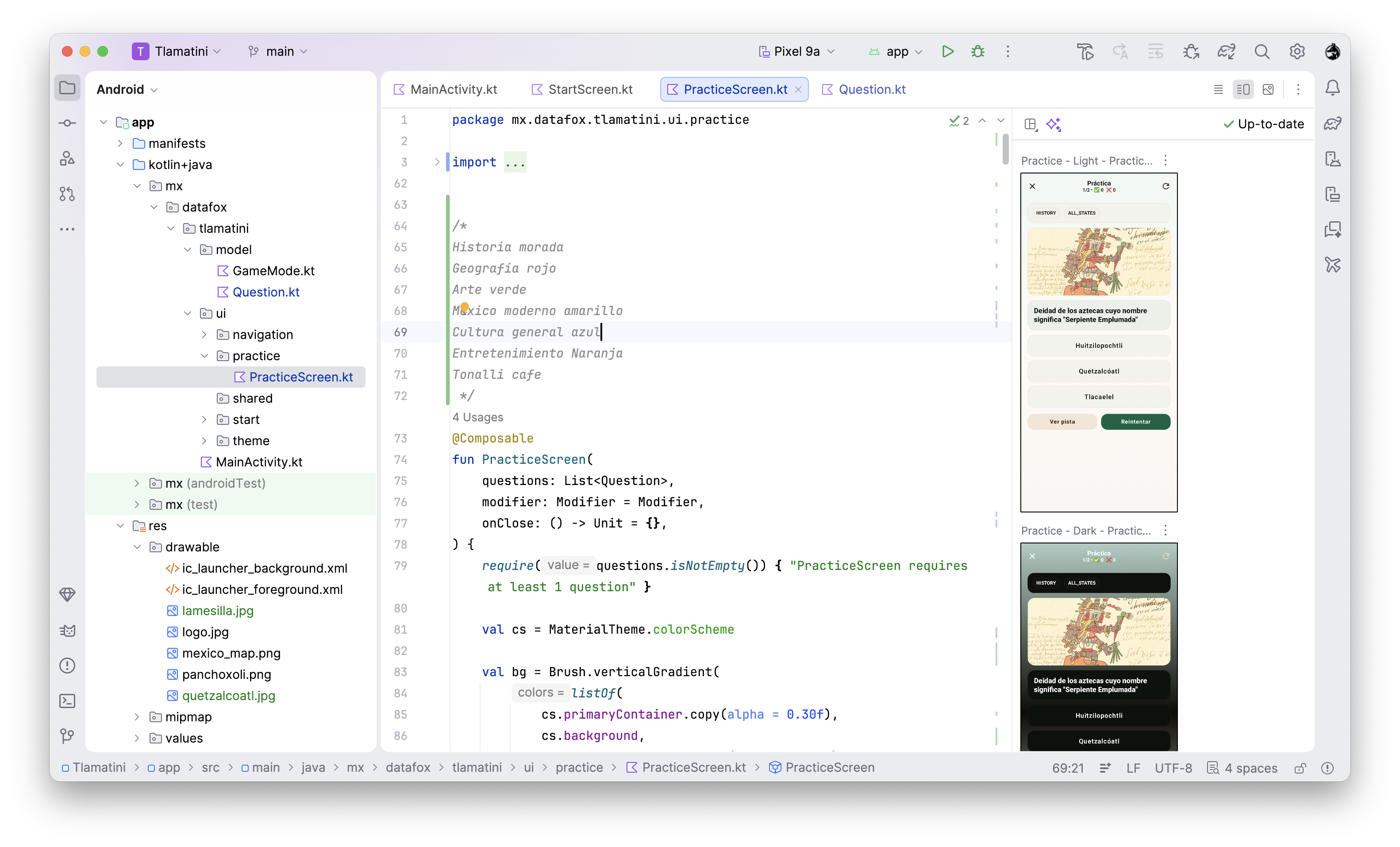Toggle the split code/preview editor mode
This screenshot has height=847, width=1400.
(x=1243, y=89)
